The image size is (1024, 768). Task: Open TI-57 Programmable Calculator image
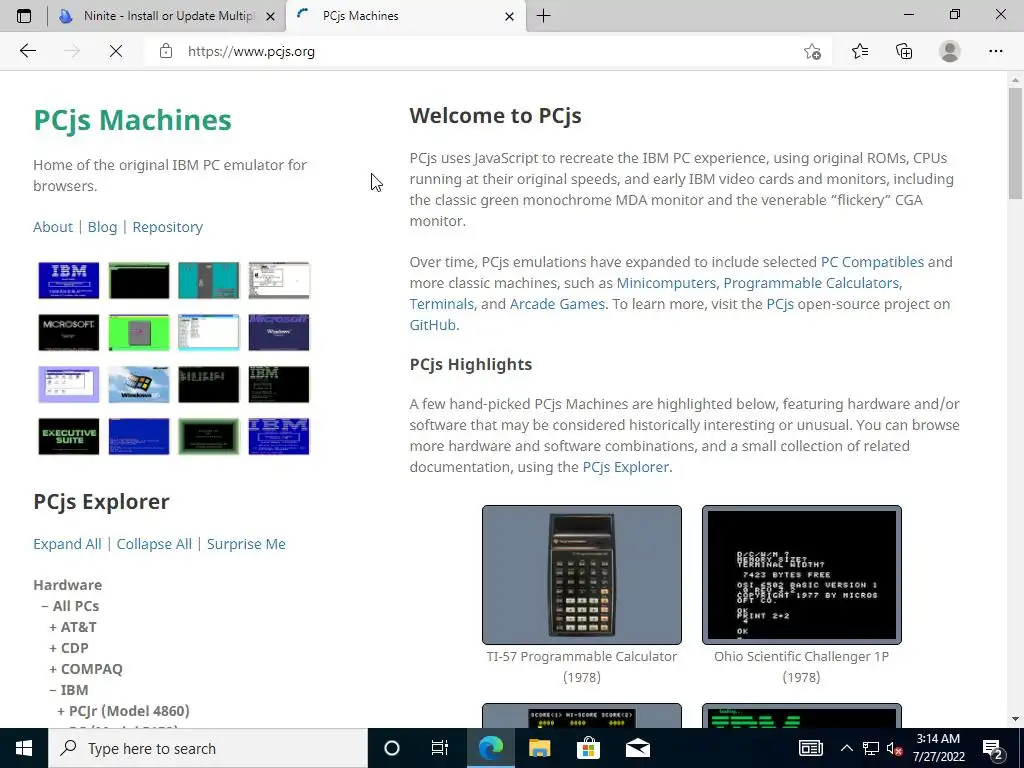coord(582,575)
